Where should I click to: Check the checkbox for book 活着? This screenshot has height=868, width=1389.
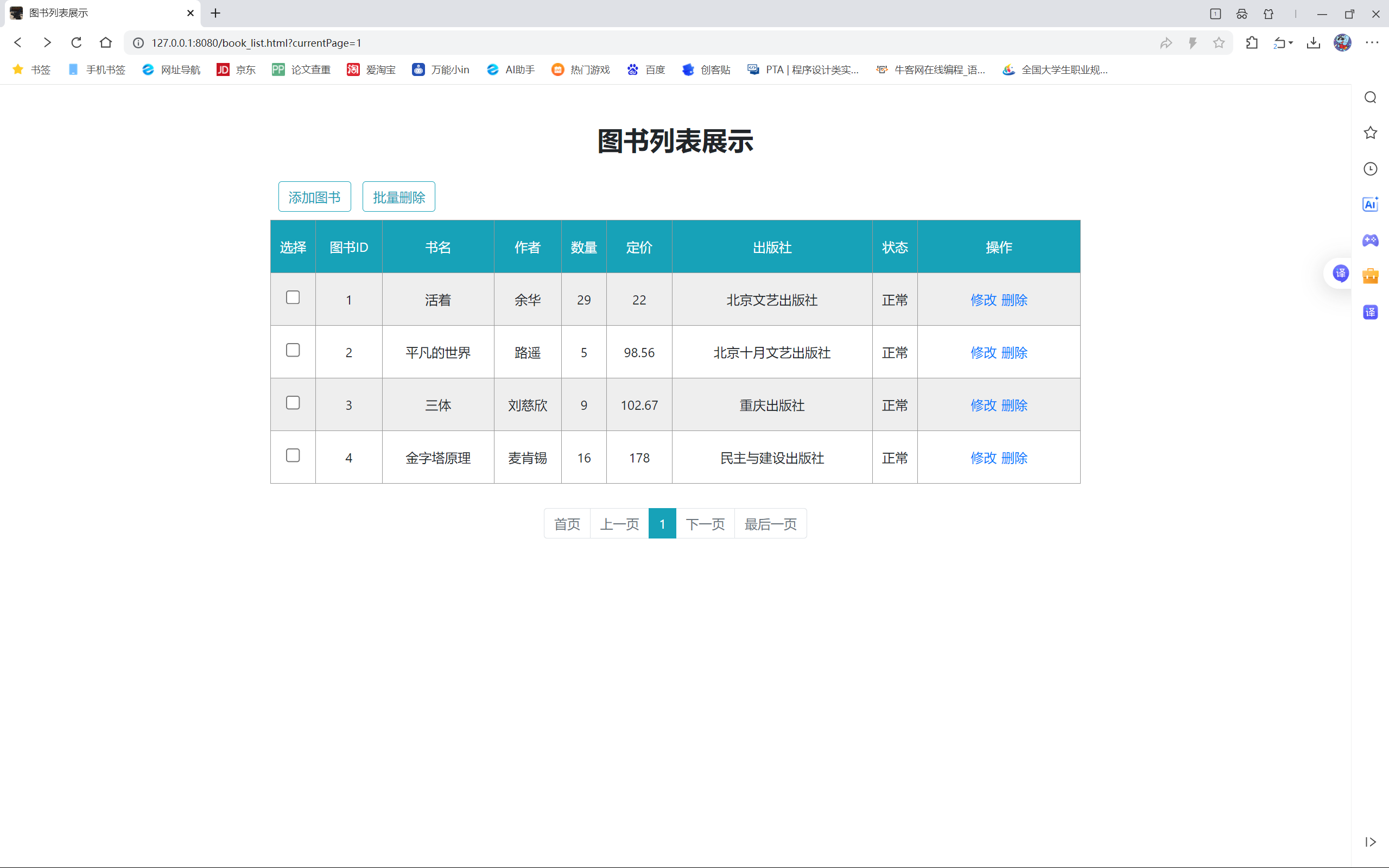click(x=293, y=297)
